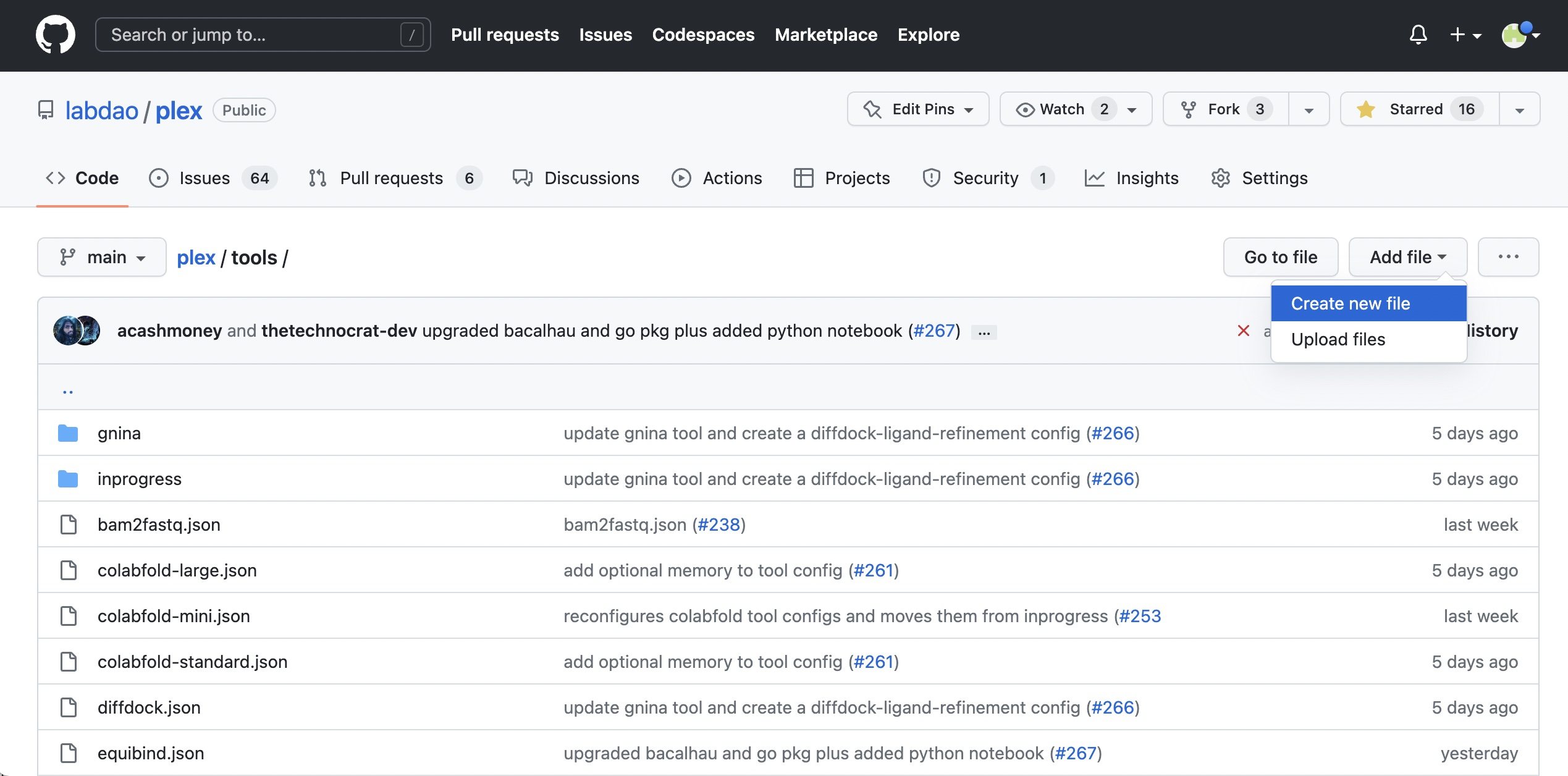Select Upload files
This screenshot has height=776, width=1568.
pos(1369,339)
